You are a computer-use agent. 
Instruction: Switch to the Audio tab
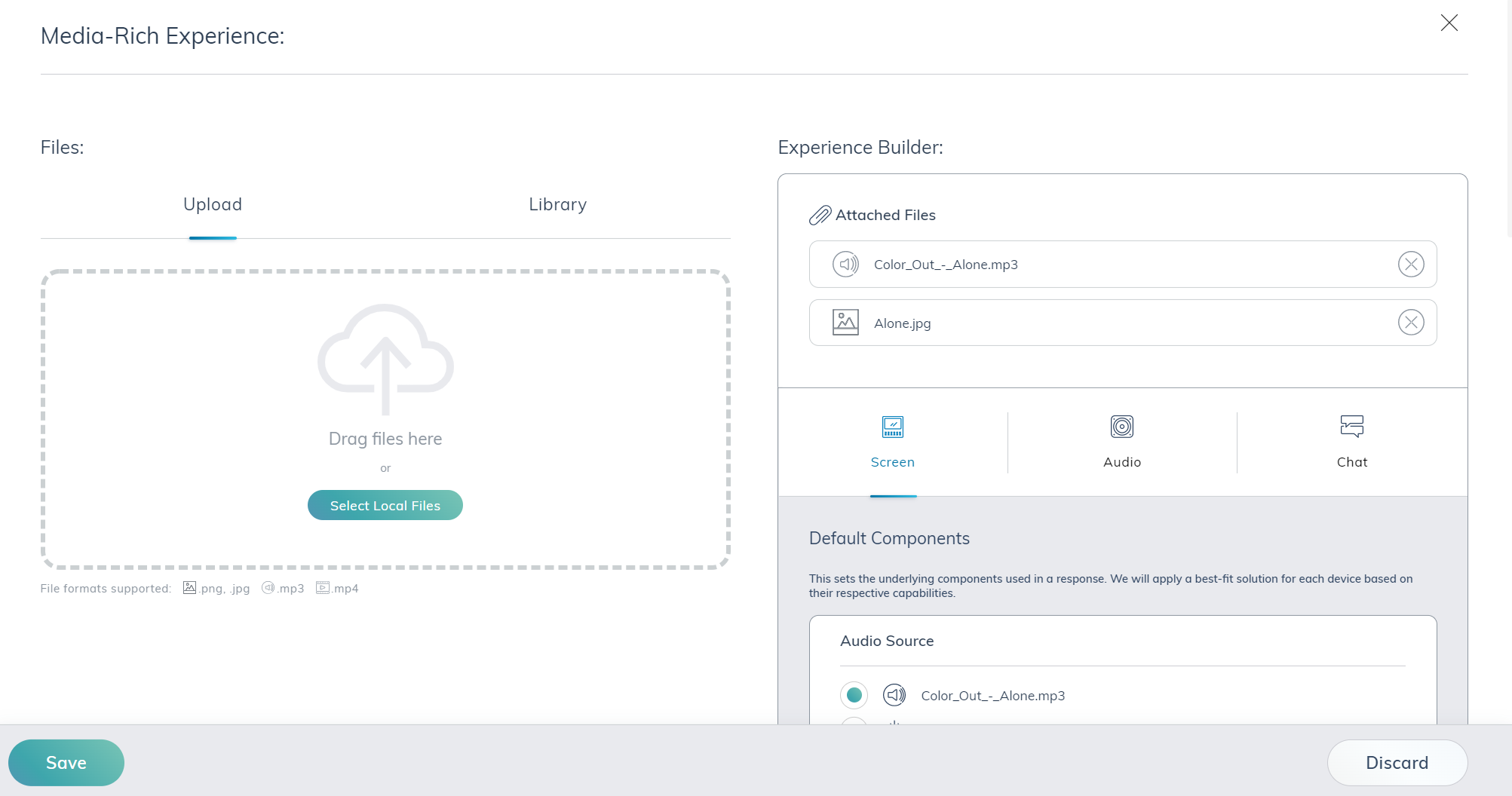click(1122, 442)
